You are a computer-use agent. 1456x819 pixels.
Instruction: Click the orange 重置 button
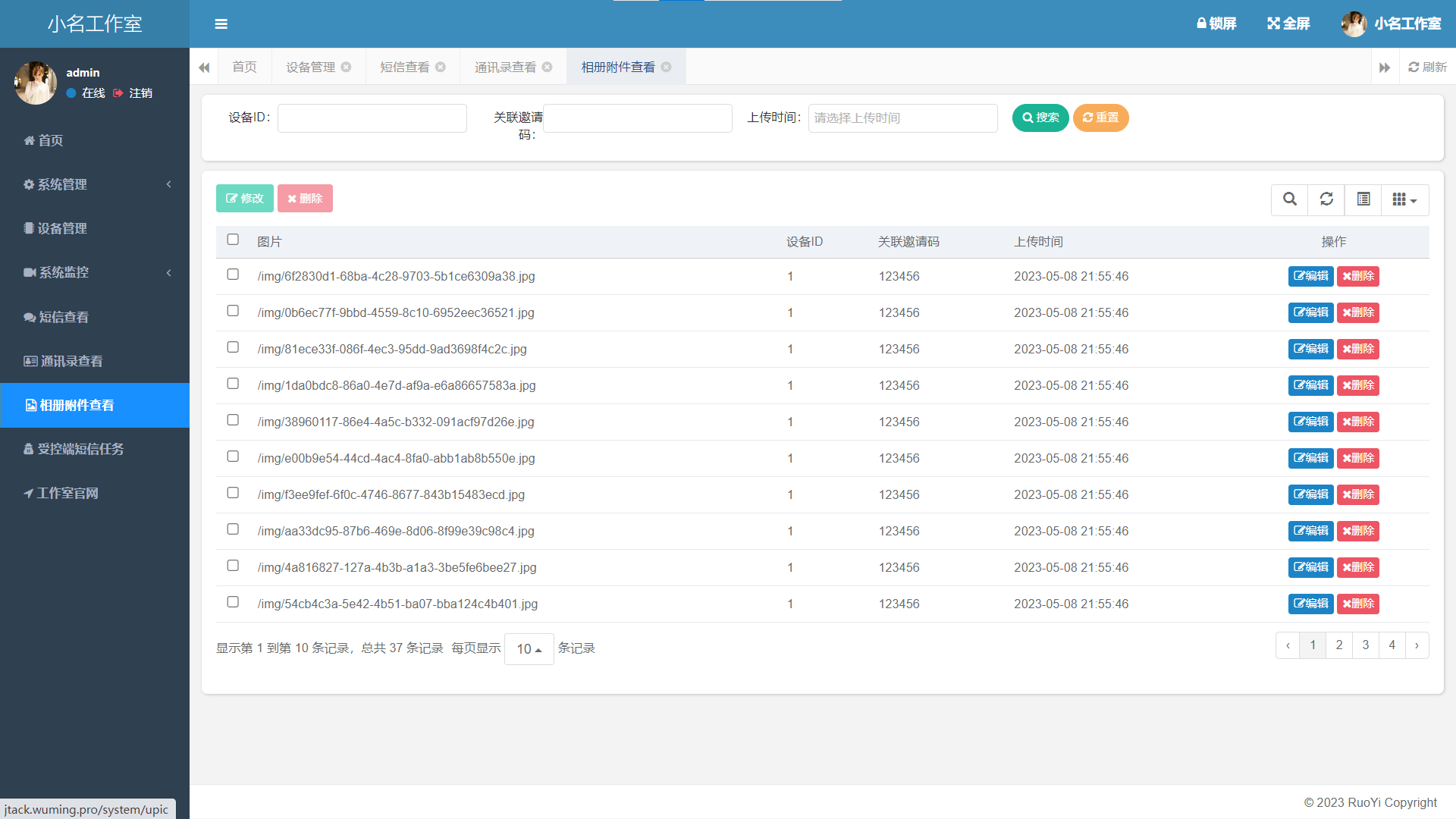(1100, 118)
